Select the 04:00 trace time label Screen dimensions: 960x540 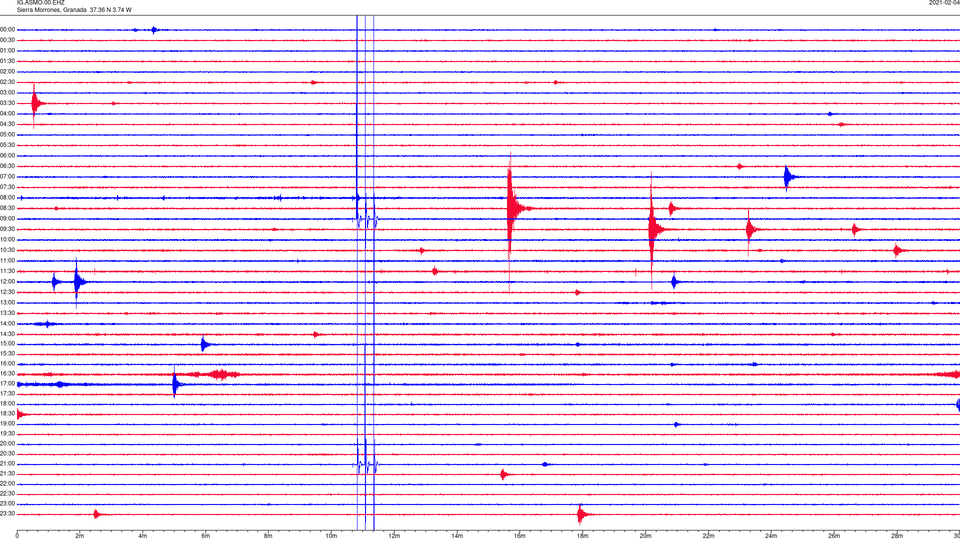click(x=7, y=113)
